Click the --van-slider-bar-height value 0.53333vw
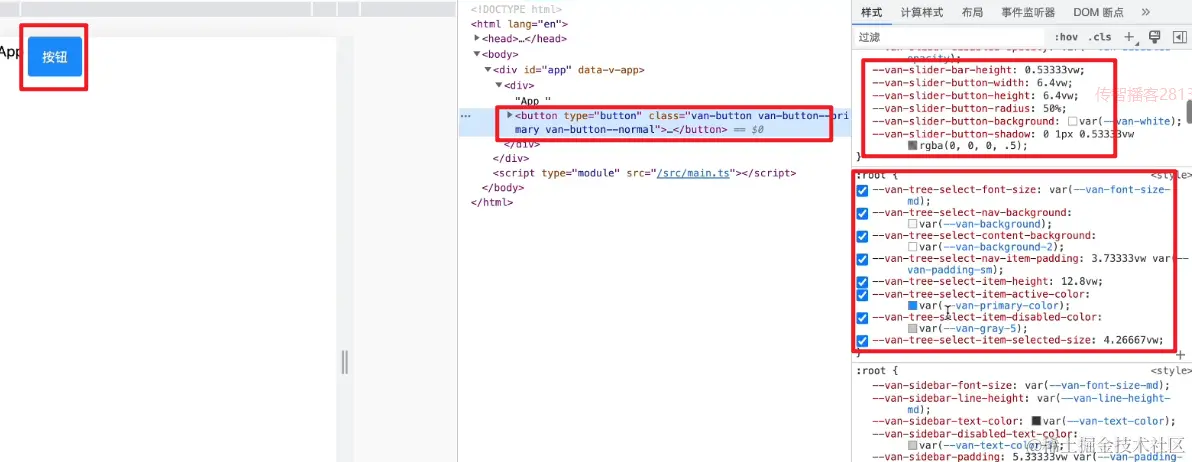1192x462 pixels. pyautogui.click(x=1052, y=69)
